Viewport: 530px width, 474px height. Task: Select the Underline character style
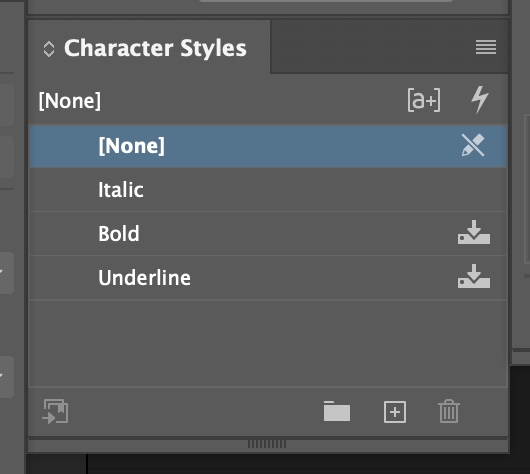(268, 278)
